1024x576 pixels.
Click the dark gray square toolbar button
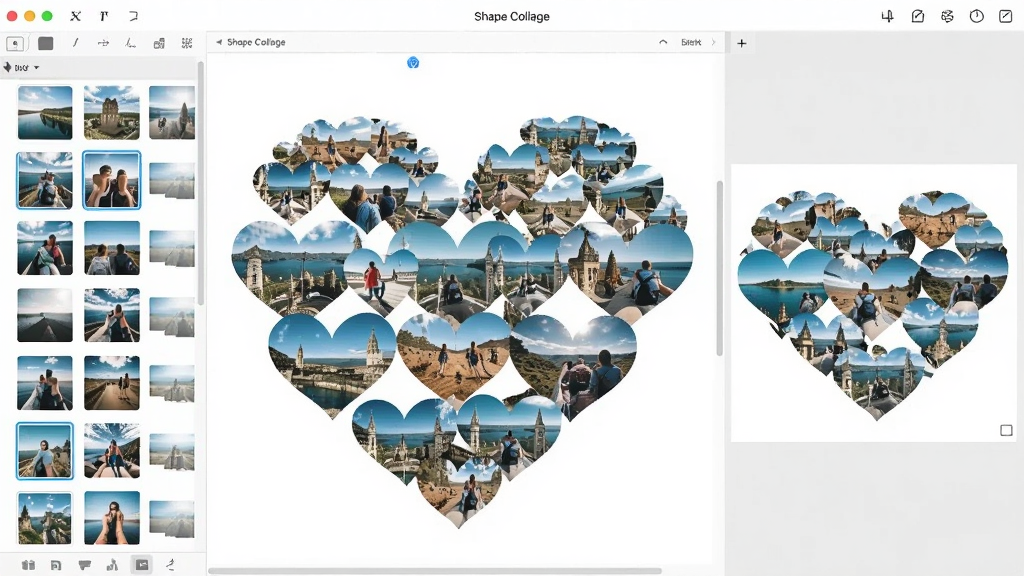[46, 43]
